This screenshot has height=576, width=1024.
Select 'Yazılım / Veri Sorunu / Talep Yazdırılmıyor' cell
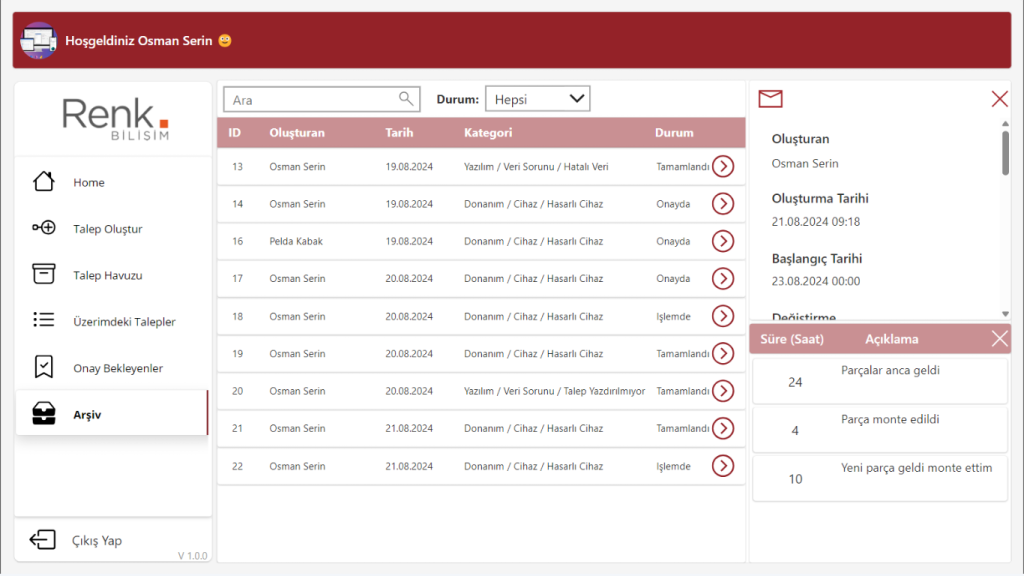554,391
